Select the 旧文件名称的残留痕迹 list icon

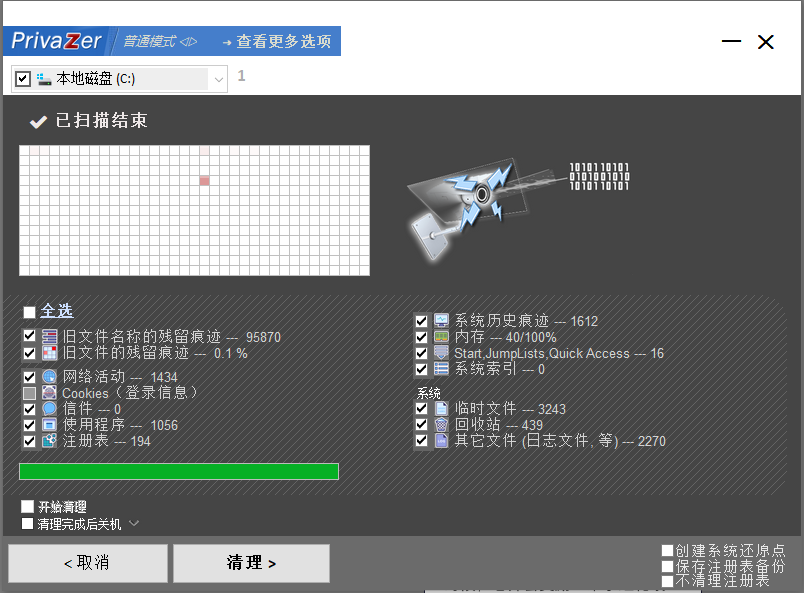point(48,336)
